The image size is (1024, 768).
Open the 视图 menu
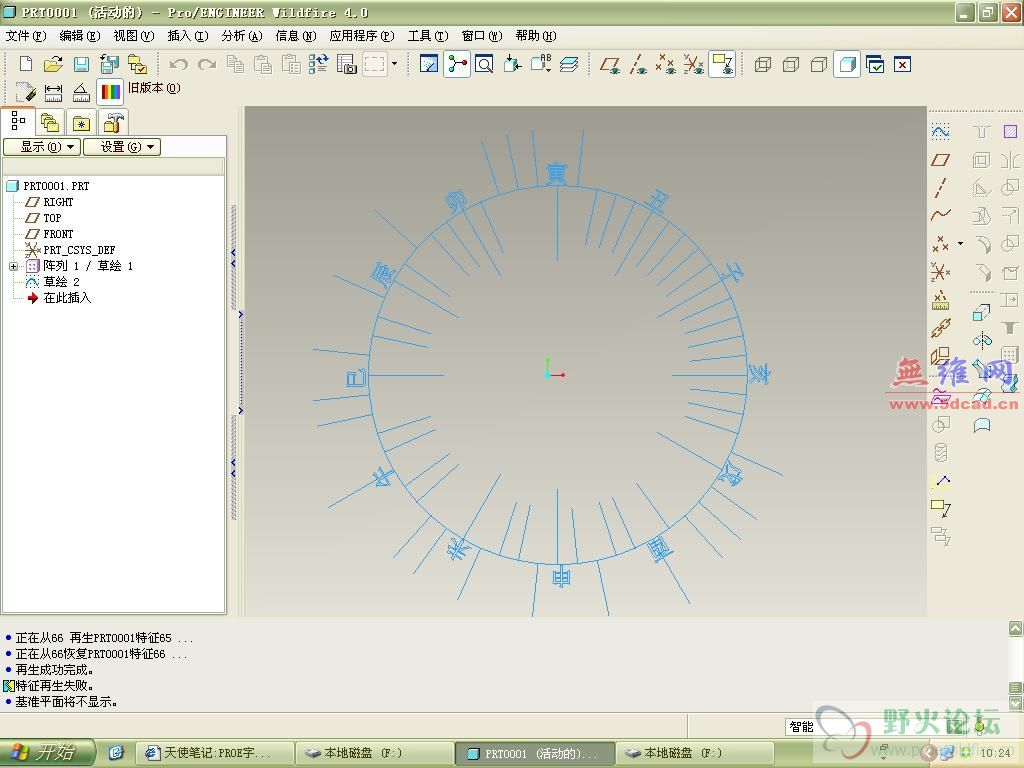tap(134, 36)
